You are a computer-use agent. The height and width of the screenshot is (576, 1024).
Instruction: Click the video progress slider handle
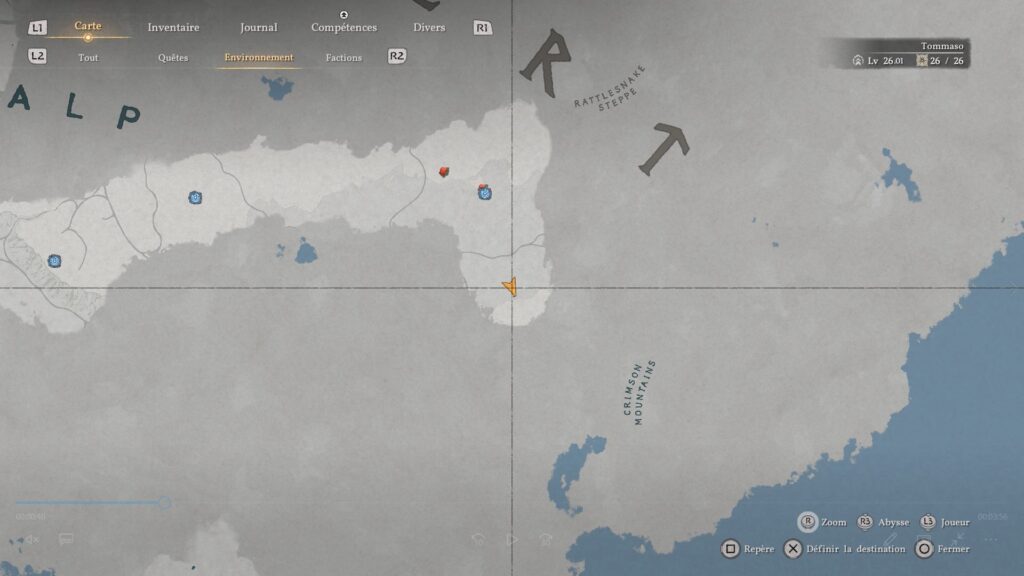[164, 503]
